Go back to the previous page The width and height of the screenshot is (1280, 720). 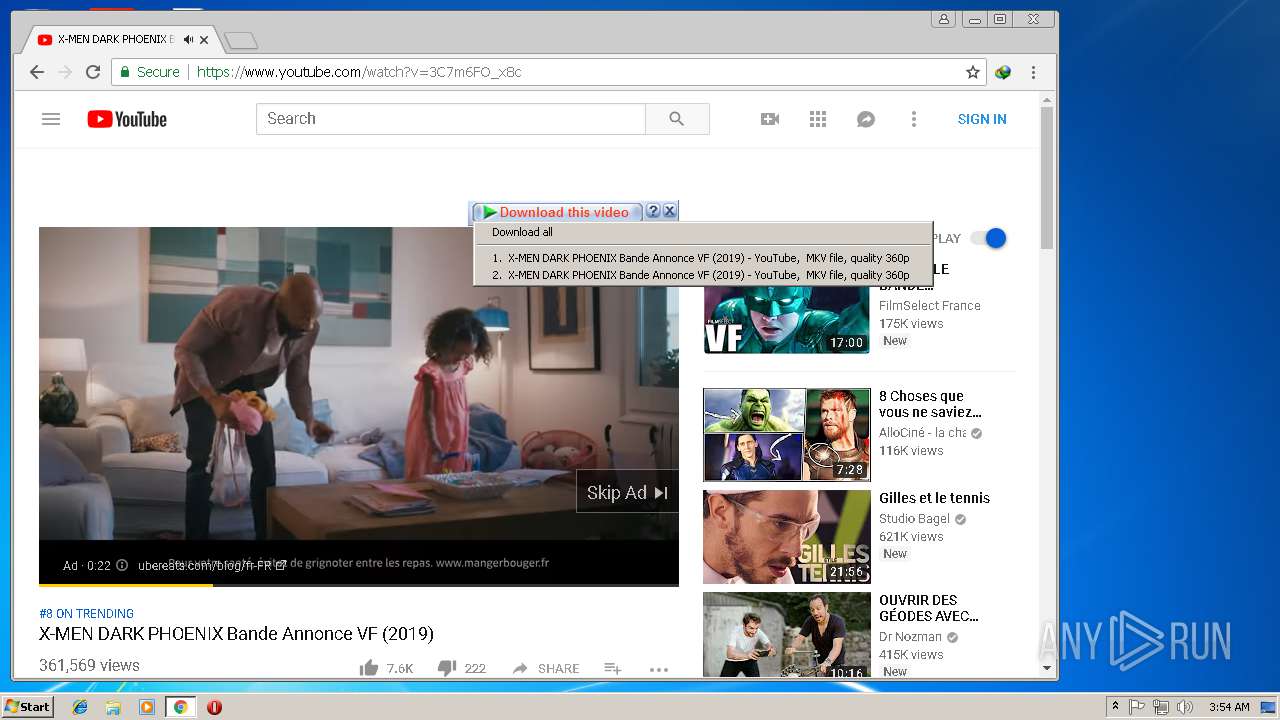[37, 72]
